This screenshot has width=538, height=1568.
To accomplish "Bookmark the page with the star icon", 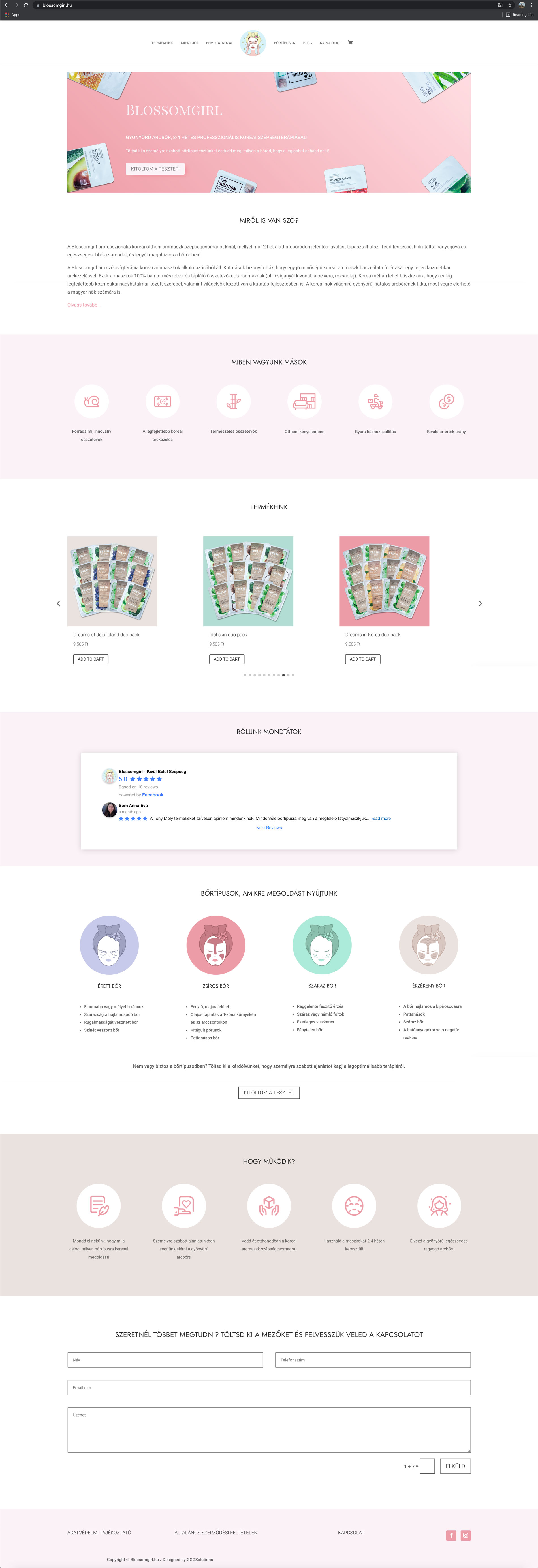I will pyautogui.click(x=510, y=5).
